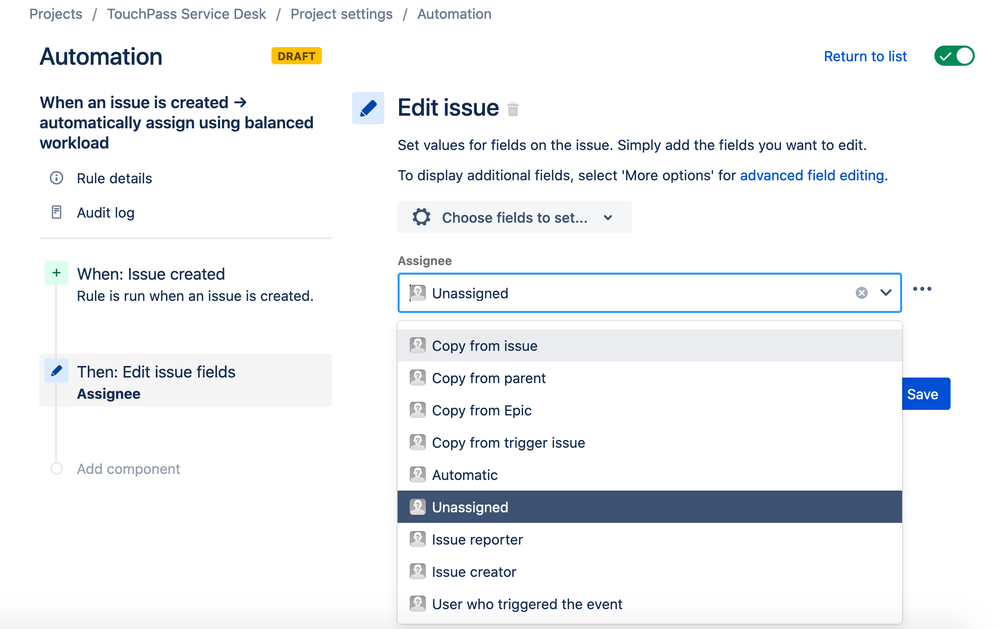
Task: Click the trash icon beside Edit issue
Action: pyautogui.click(x=513, y=109)
